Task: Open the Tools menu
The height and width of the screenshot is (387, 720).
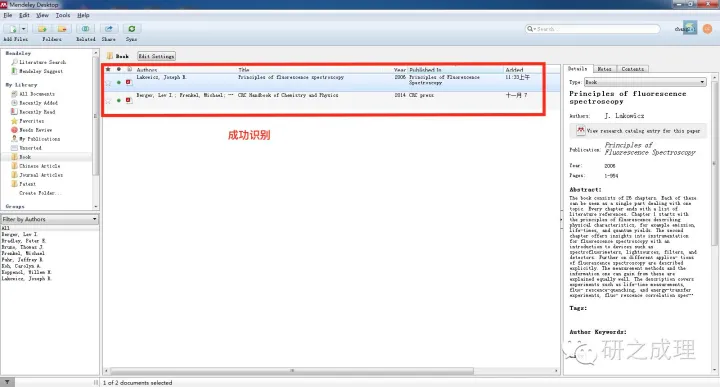Action: 63,15
